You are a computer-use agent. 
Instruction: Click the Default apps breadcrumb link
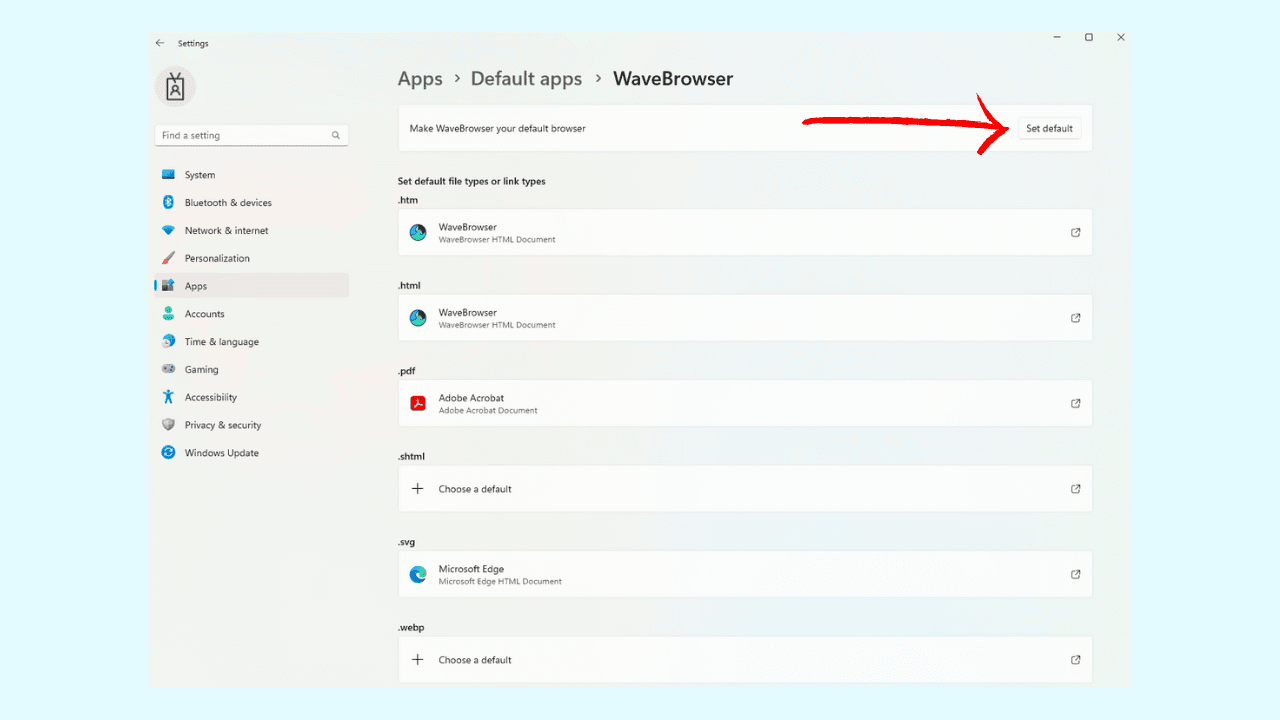click(x=526, y=79)
